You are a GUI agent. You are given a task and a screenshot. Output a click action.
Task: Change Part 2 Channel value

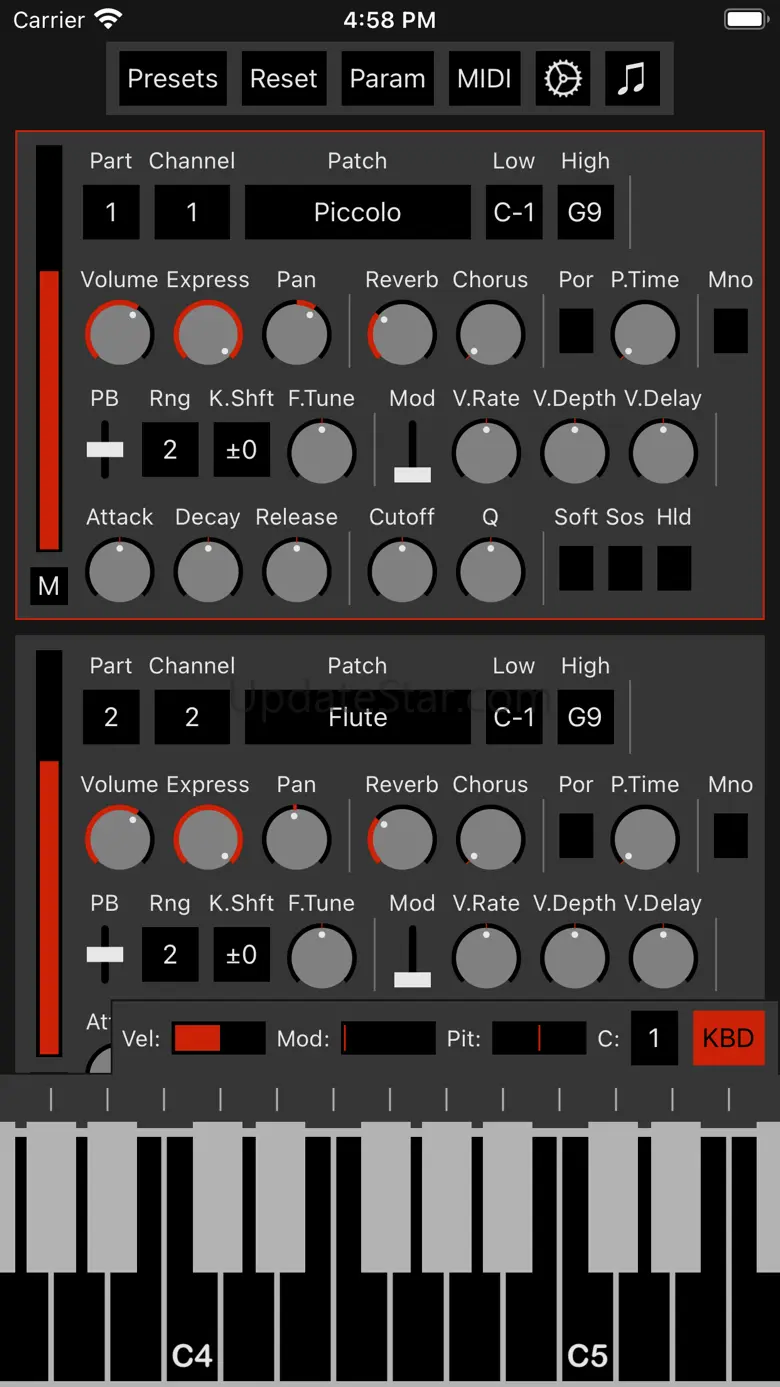coord(192,717)
